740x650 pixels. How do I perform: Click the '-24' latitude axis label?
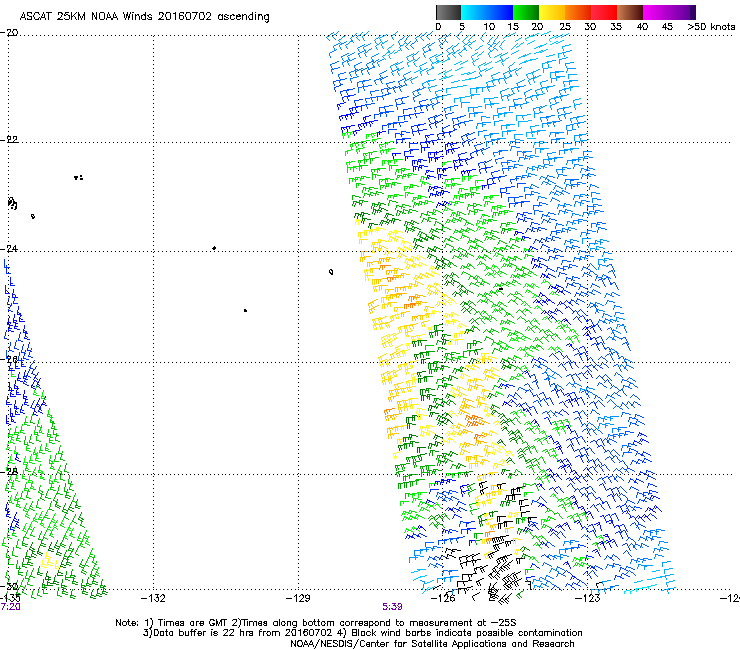tap(9, 249)
